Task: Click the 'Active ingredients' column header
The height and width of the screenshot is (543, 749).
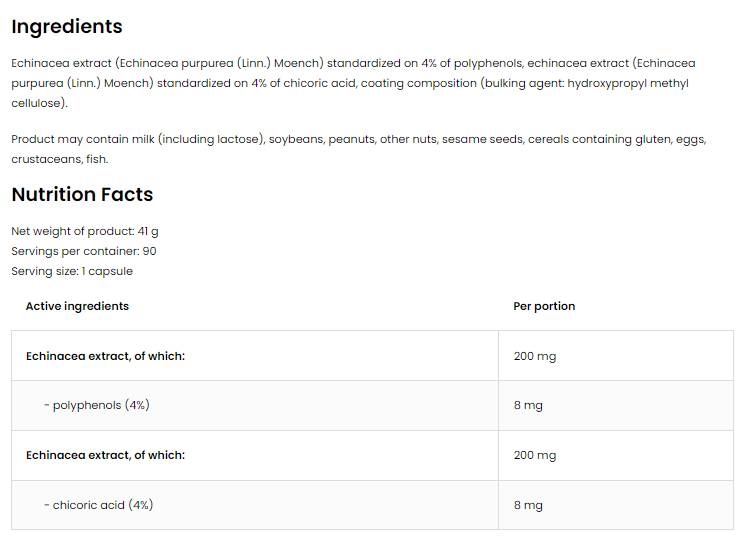Action: tap(77, 306)
